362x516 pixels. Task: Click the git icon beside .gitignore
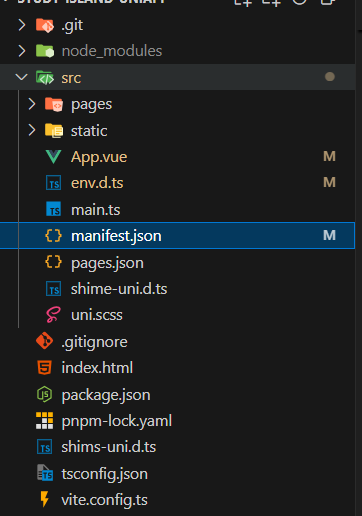[45, 341]
